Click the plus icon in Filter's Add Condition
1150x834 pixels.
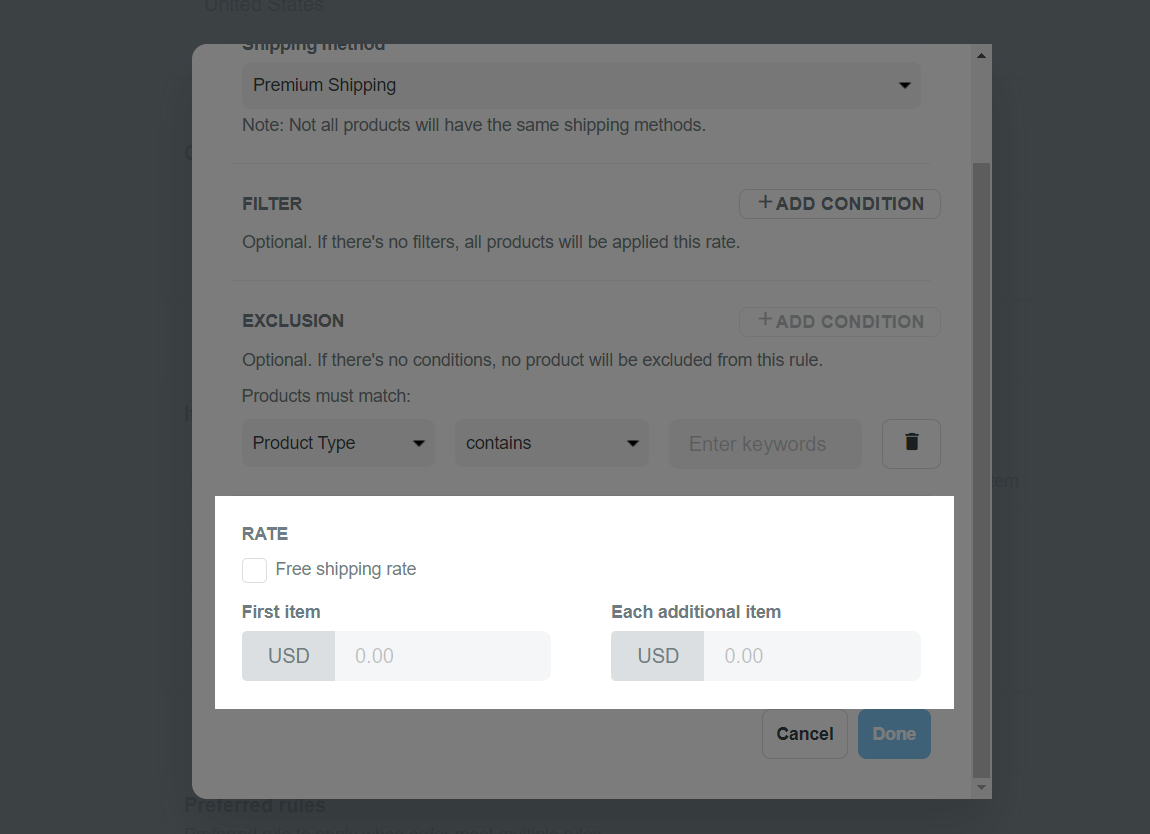point(765,202)
